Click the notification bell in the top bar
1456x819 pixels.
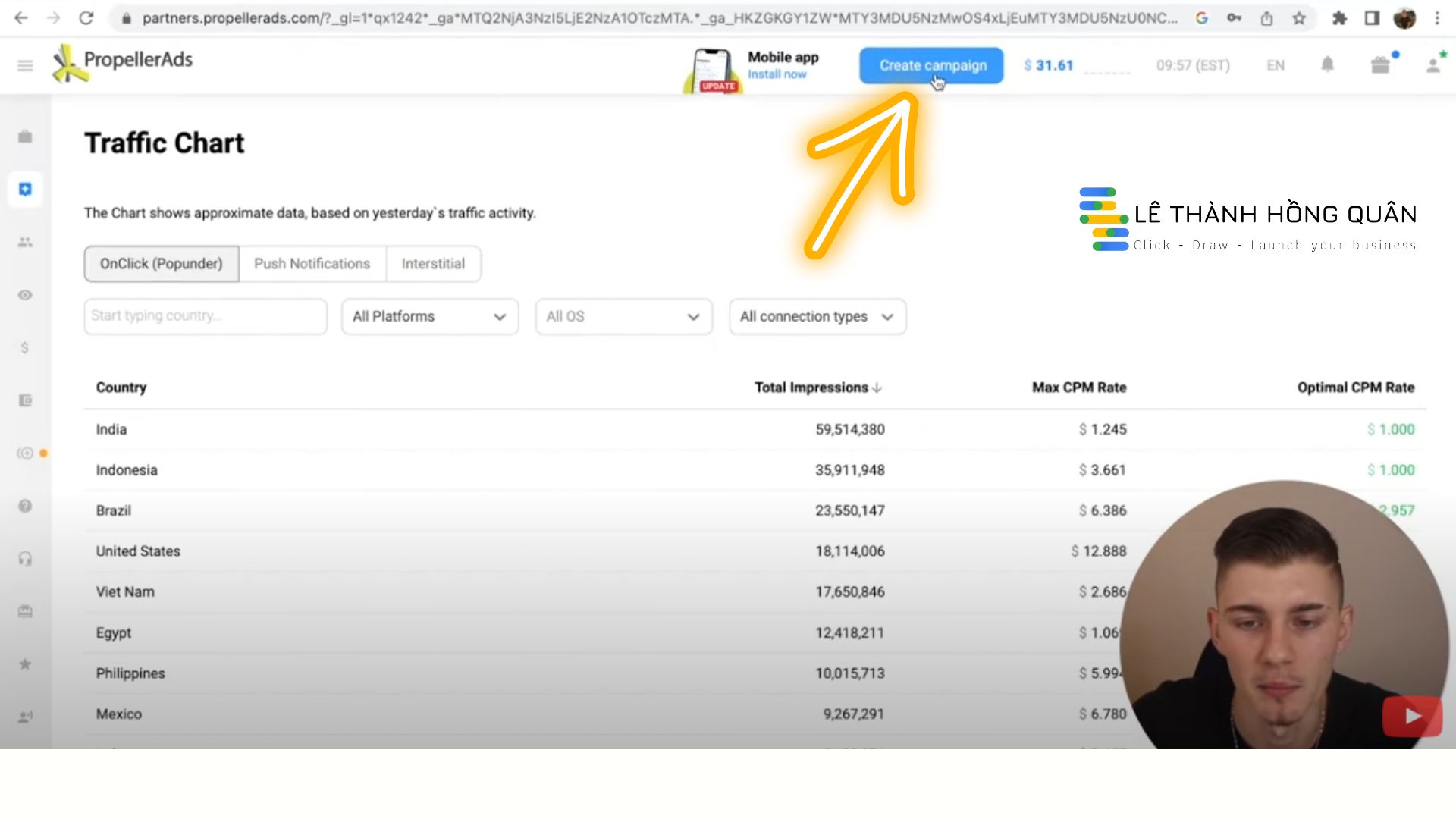tap(1328, 65)
